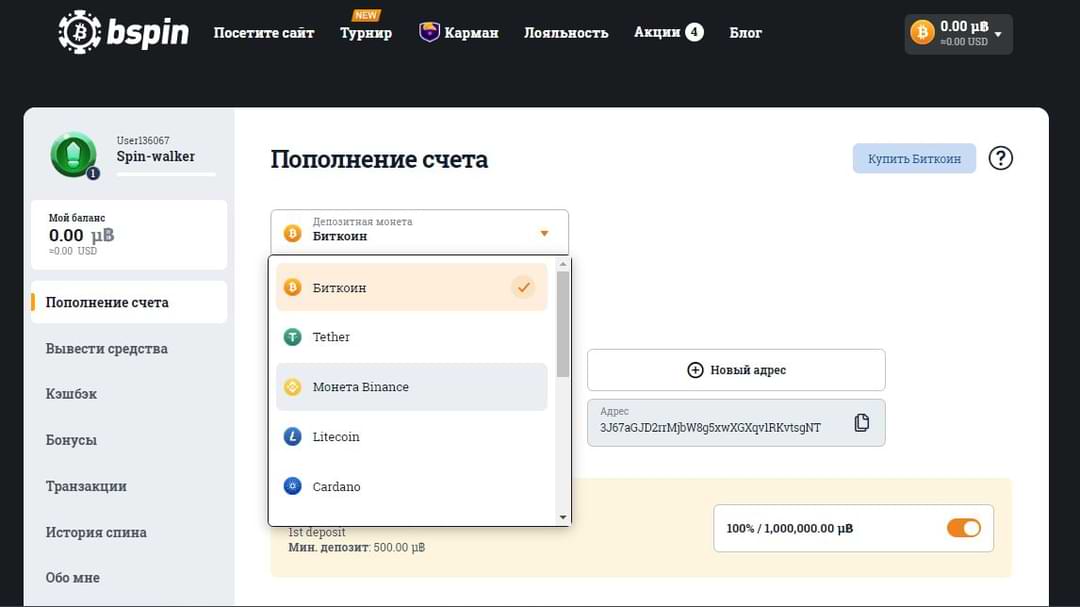Screen dimensions: 1080x607
Task: Click the bspin logo
Action: 123,32
